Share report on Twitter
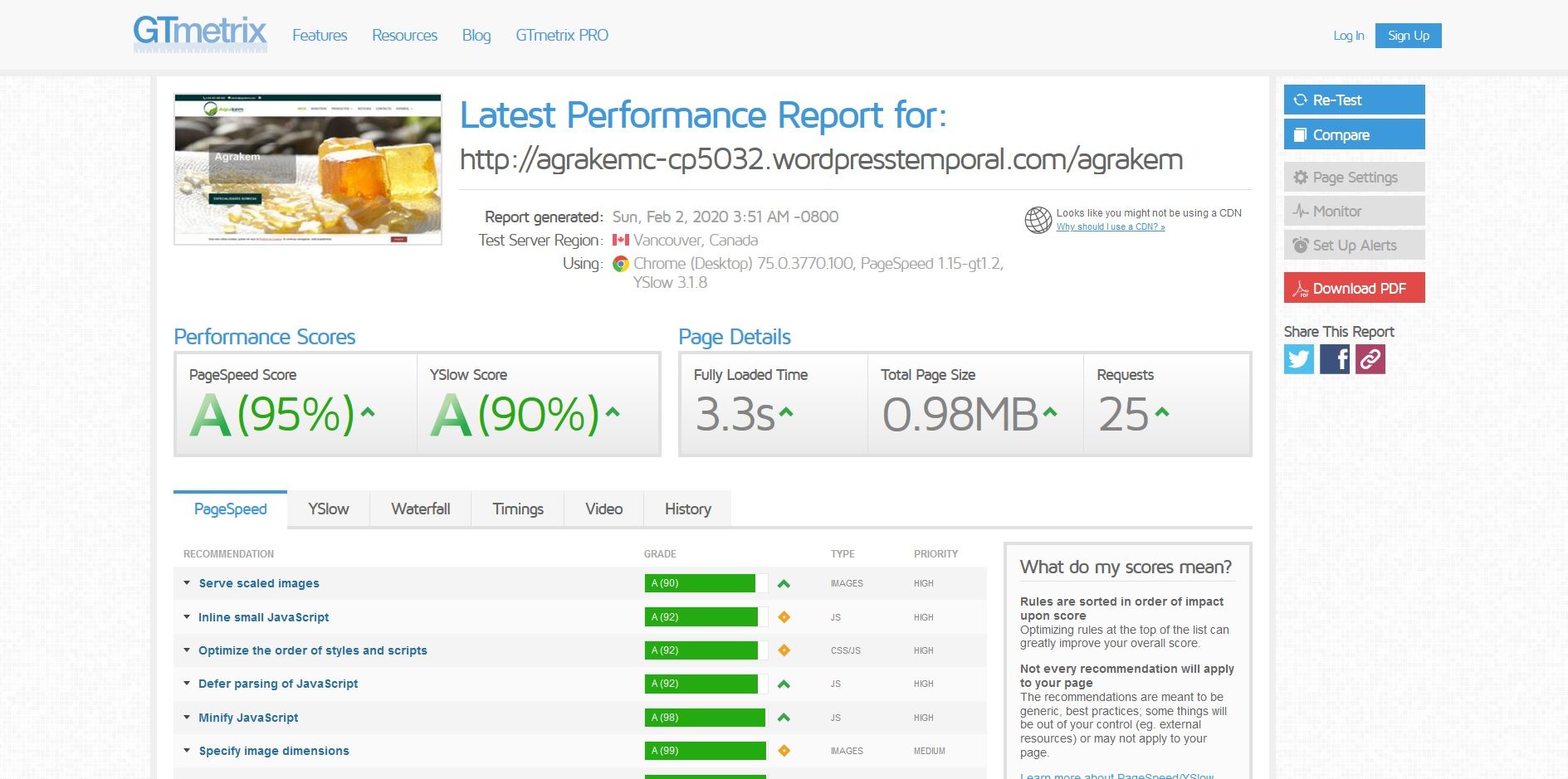Screen dimensions: 1568x779 click(x=1299, y=359)
